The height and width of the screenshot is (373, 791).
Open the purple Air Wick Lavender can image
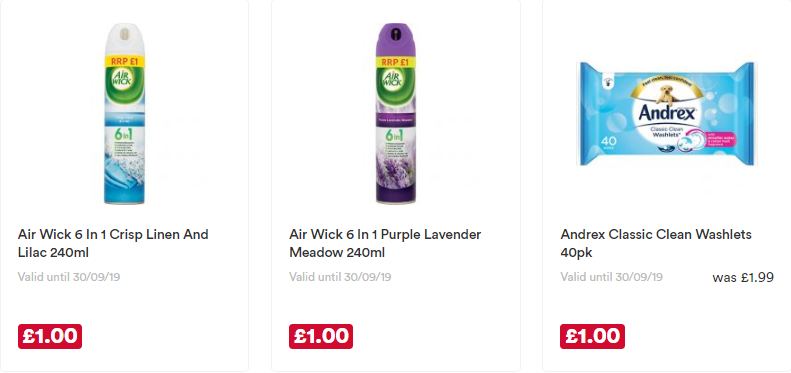pos(396,114)
